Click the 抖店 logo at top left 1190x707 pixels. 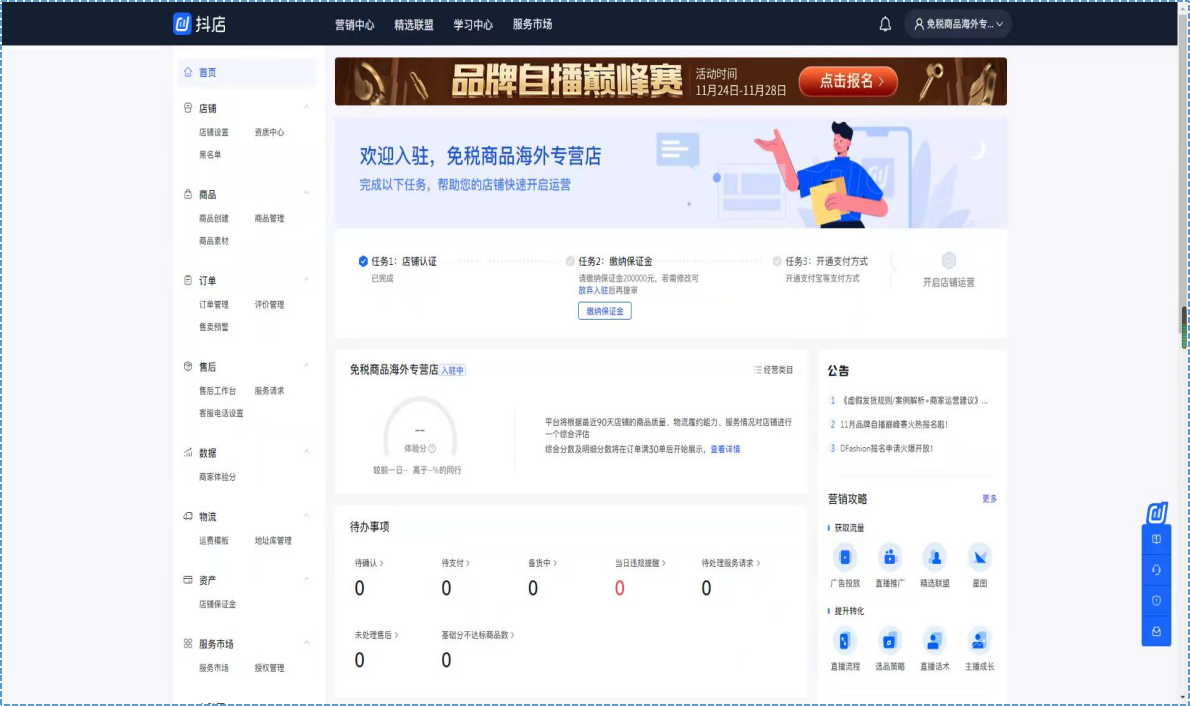pos(200,23)
